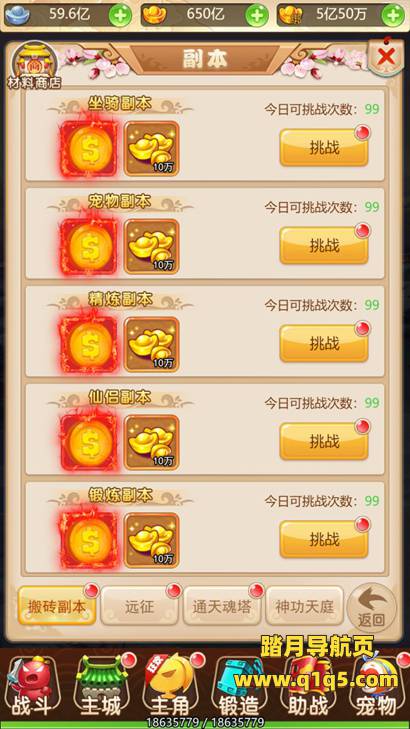This screenshot has height=729, width=410.
Task: Click the plus icon beside 59.6亿 silver
Action: (120, 16)
